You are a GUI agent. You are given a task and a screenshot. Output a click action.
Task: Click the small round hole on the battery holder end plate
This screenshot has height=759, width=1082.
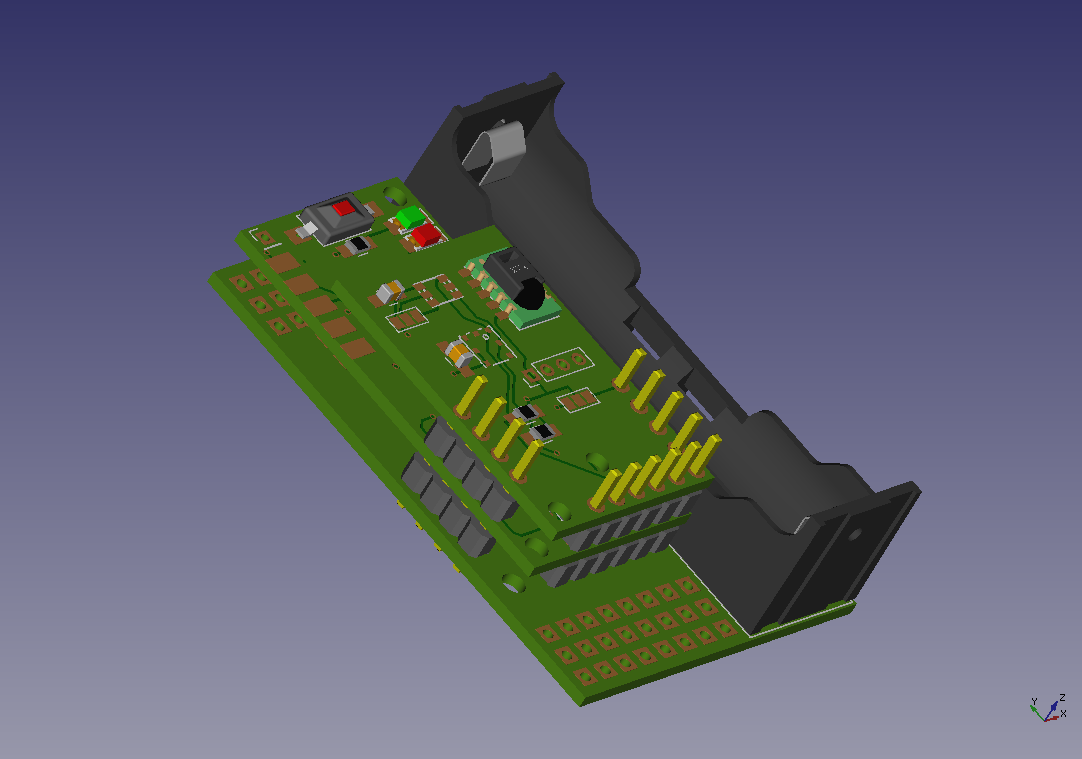(x=854, y=535)
